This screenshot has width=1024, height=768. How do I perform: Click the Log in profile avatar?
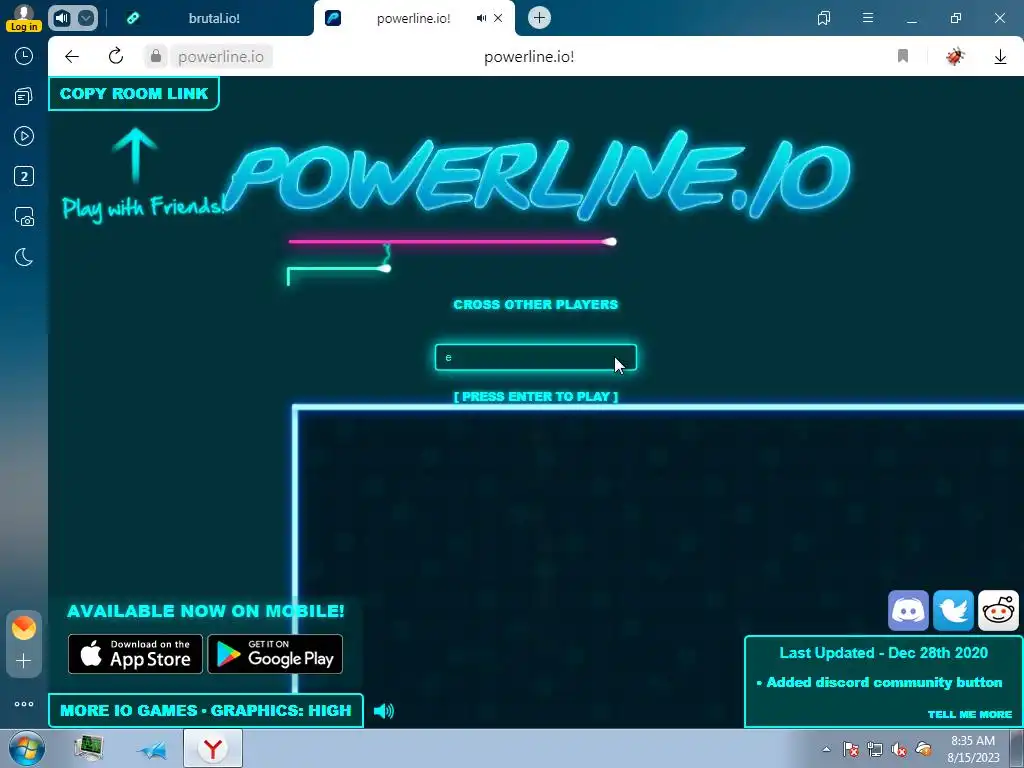pos(24,18)
